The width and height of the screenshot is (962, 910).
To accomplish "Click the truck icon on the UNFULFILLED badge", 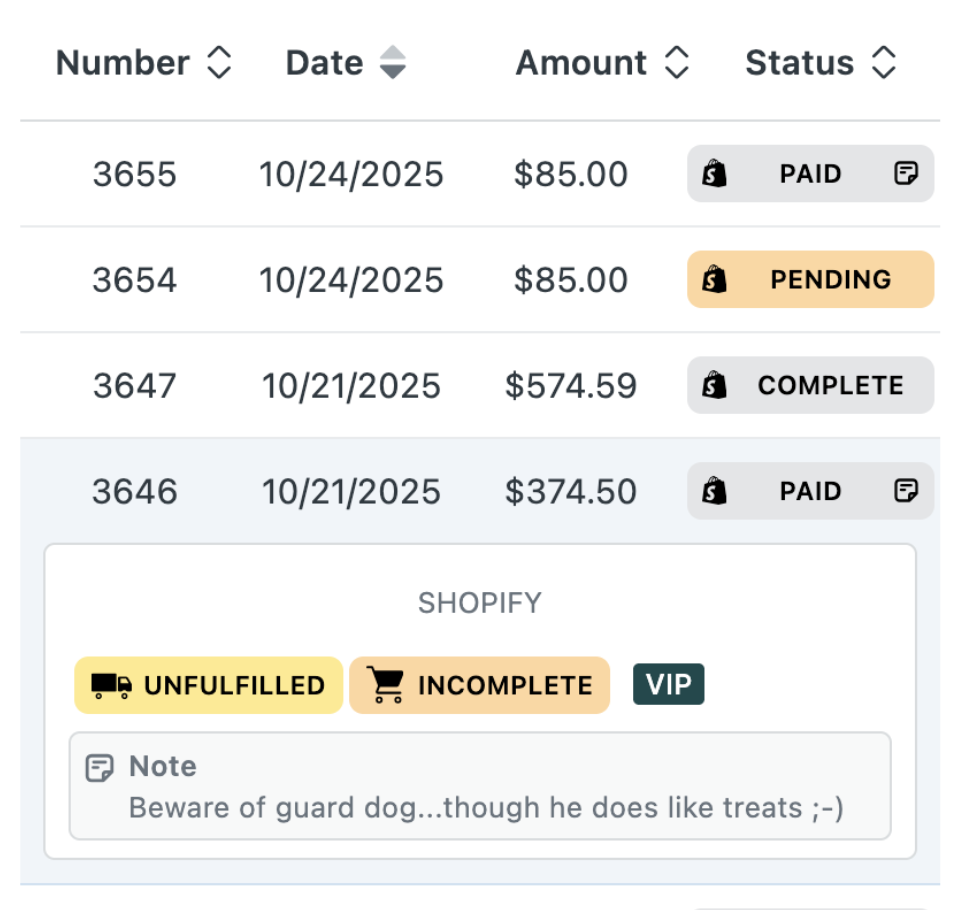I will pos(110,685).
